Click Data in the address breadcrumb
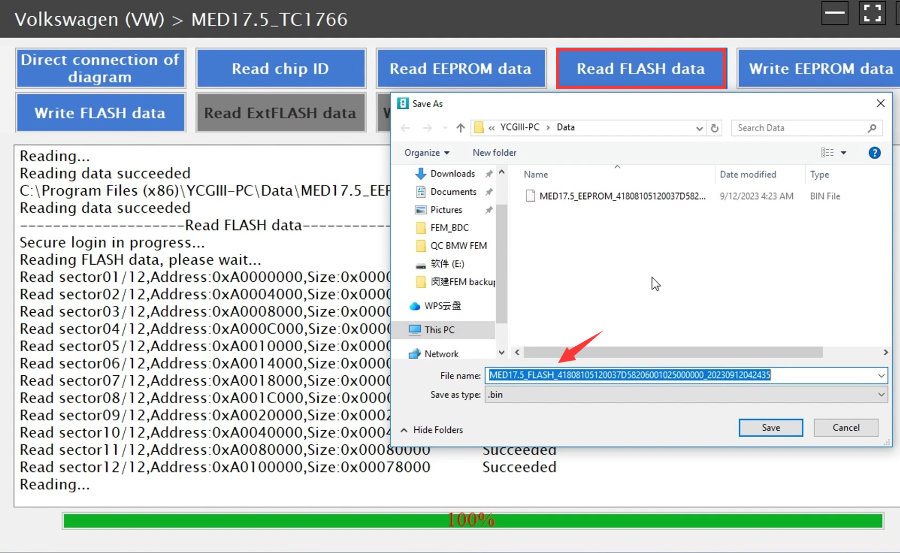The width and height of the screenshot is (900, 553). 565,127
